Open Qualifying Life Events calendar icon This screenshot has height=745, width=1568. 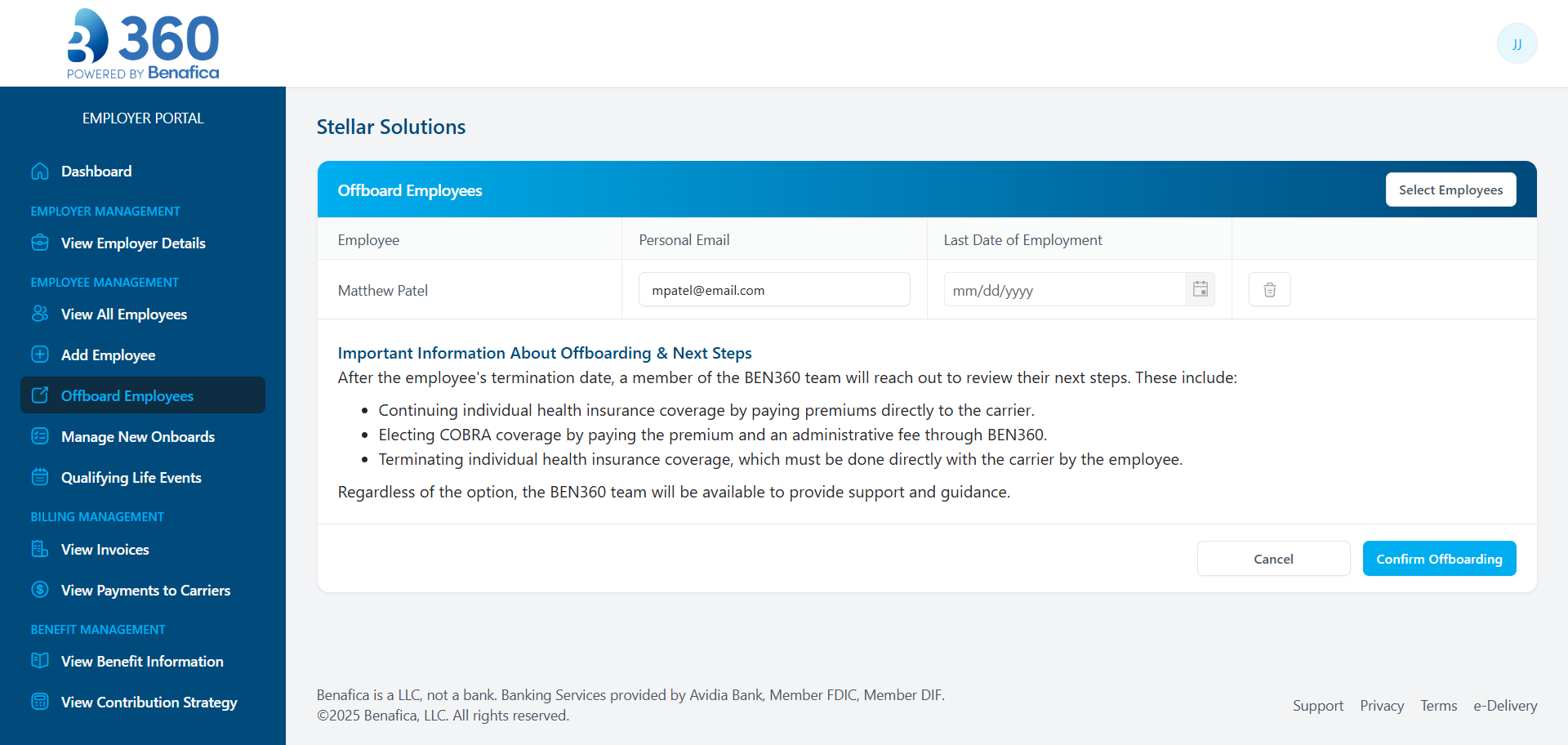click(40, 477)
